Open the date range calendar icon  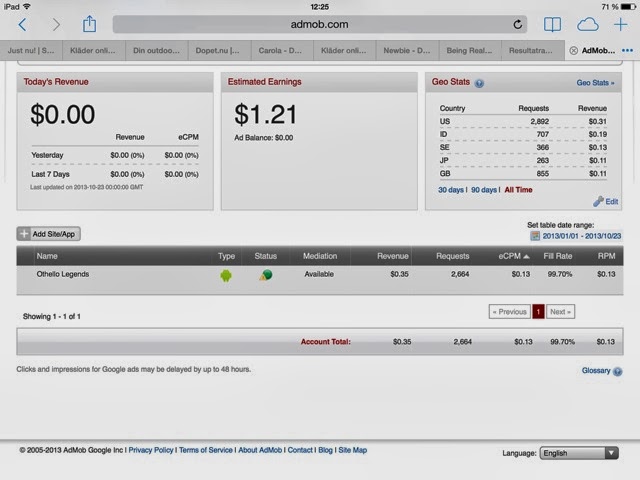coord(535,236)
